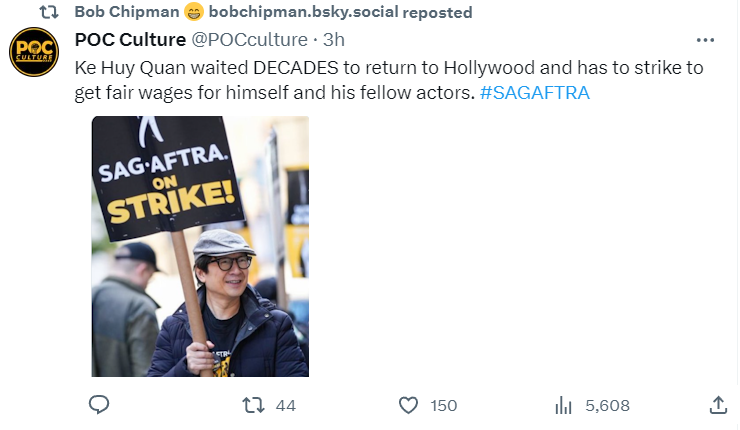Open the POC Culture profile avatar
Viewport: 740px width, 430px height.
point(35,51)
